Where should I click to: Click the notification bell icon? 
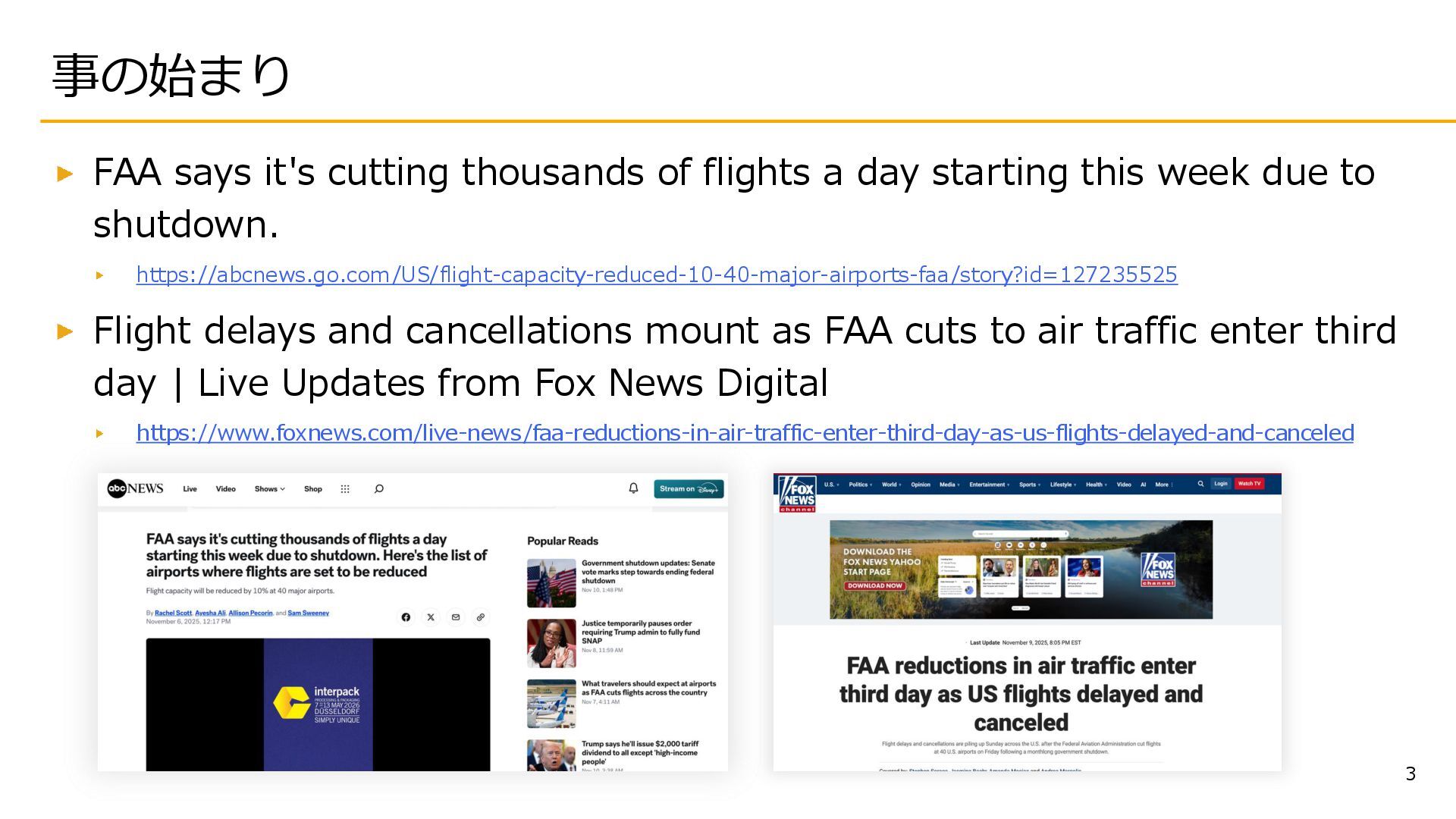633,488
